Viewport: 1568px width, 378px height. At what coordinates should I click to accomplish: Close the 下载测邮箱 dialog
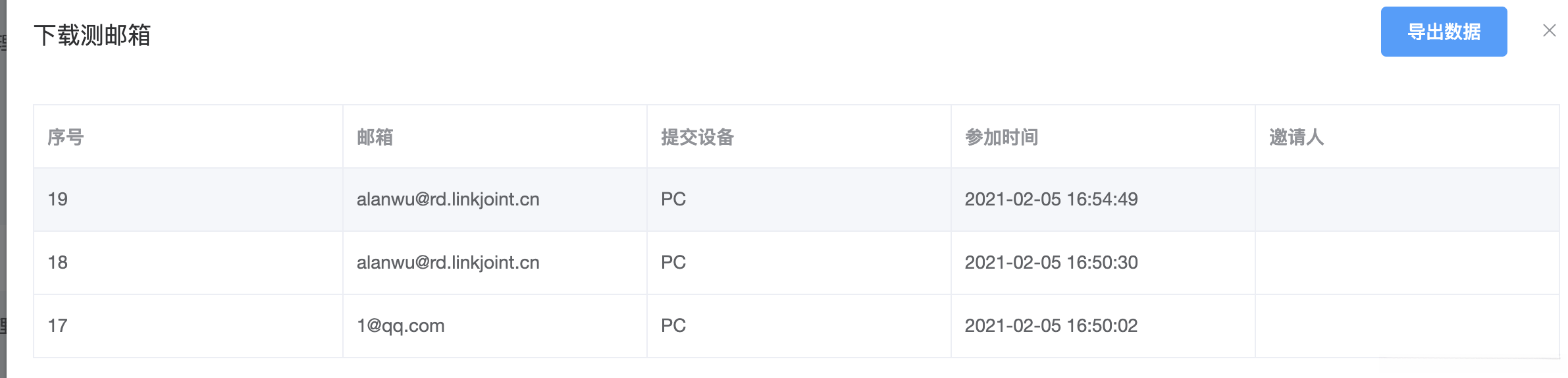point(1549,31)
